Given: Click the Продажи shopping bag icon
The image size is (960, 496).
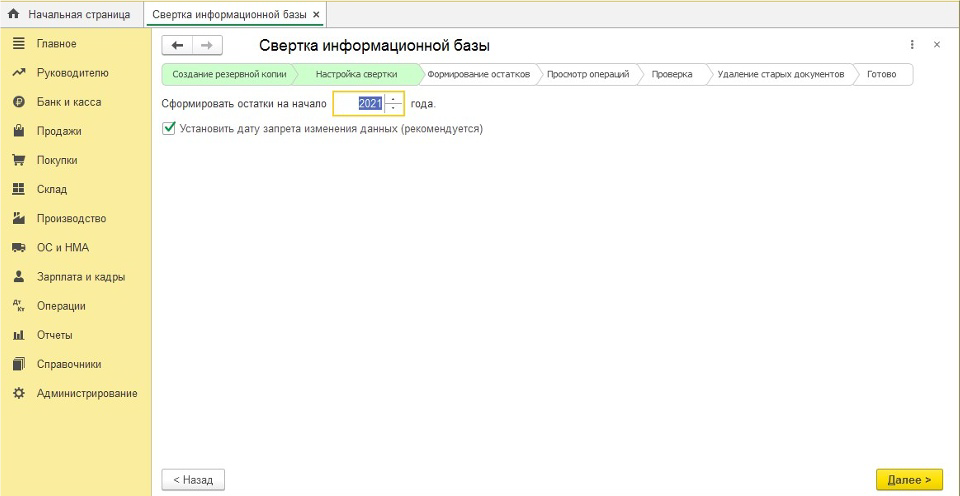Looking at the screenshot, I should [18, 131].
